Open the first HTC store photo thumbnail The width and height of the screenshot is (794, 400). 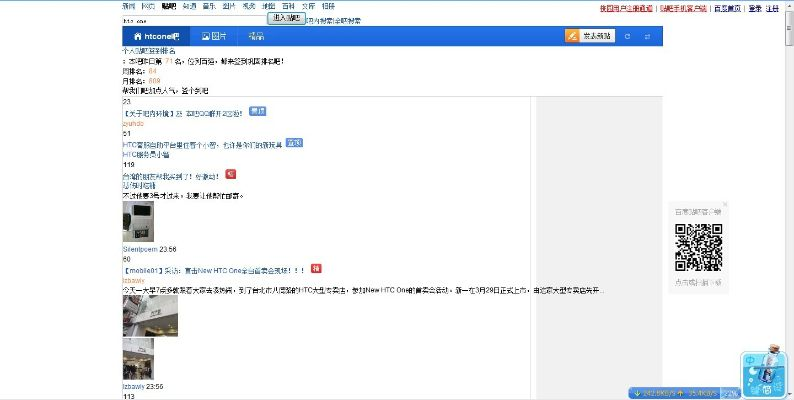150,315
